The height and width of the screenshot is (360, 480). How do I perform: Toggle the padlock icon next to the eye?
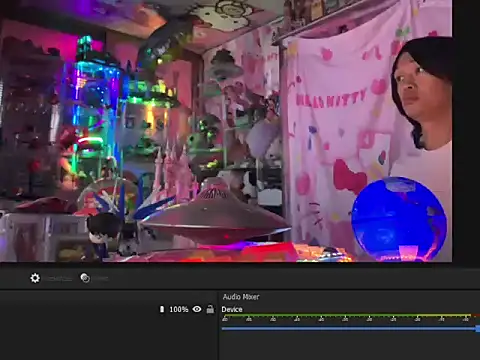210,309
